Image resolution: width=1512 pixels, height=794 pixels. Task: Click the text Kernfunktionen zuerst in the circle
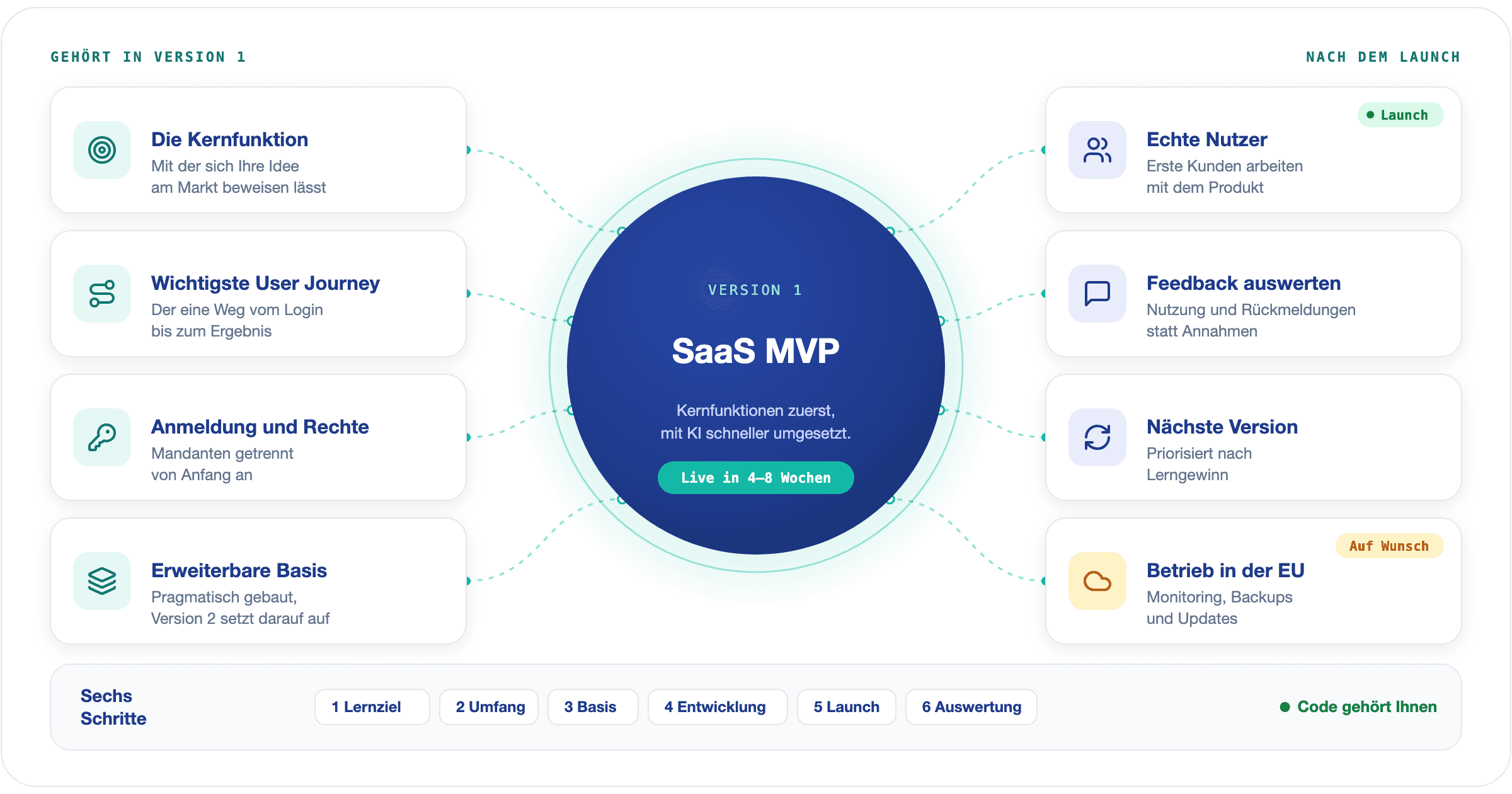755,411
